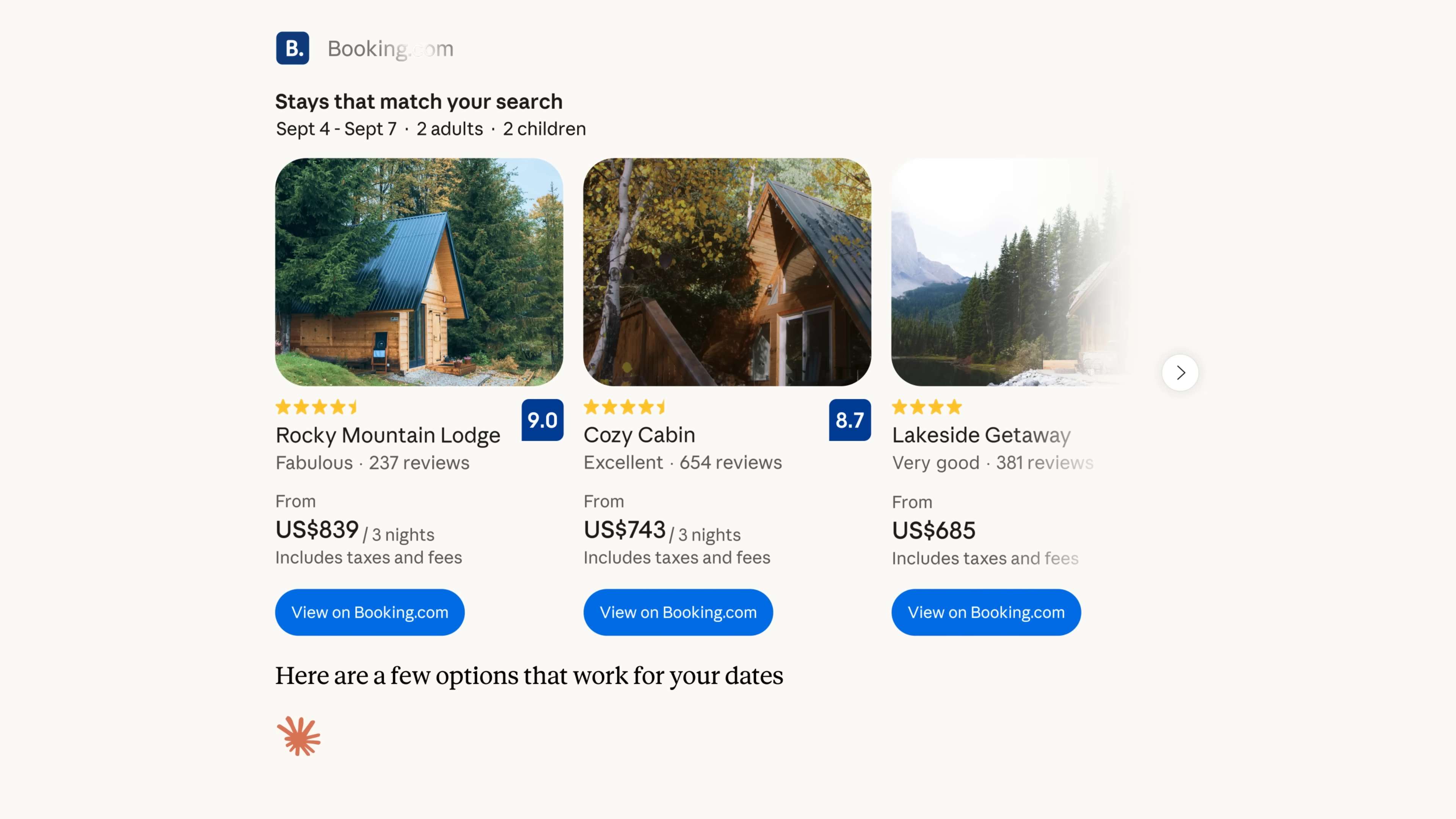Click the Cozy Cabin title
Screen dimensions: 1456x819
point(639,435)
